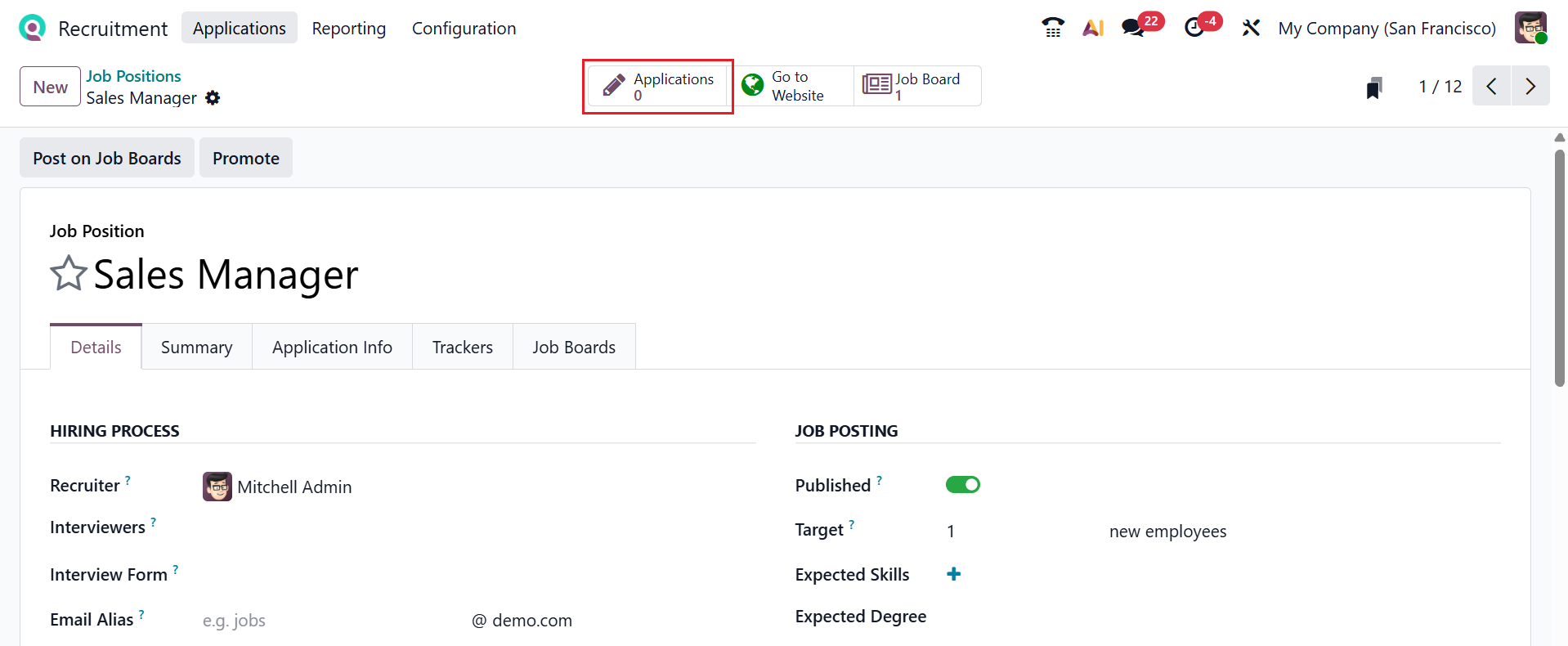The image size is (1568, 646).
Task: Open the conversations chat icon
Action: click(x=1133, y=28)
